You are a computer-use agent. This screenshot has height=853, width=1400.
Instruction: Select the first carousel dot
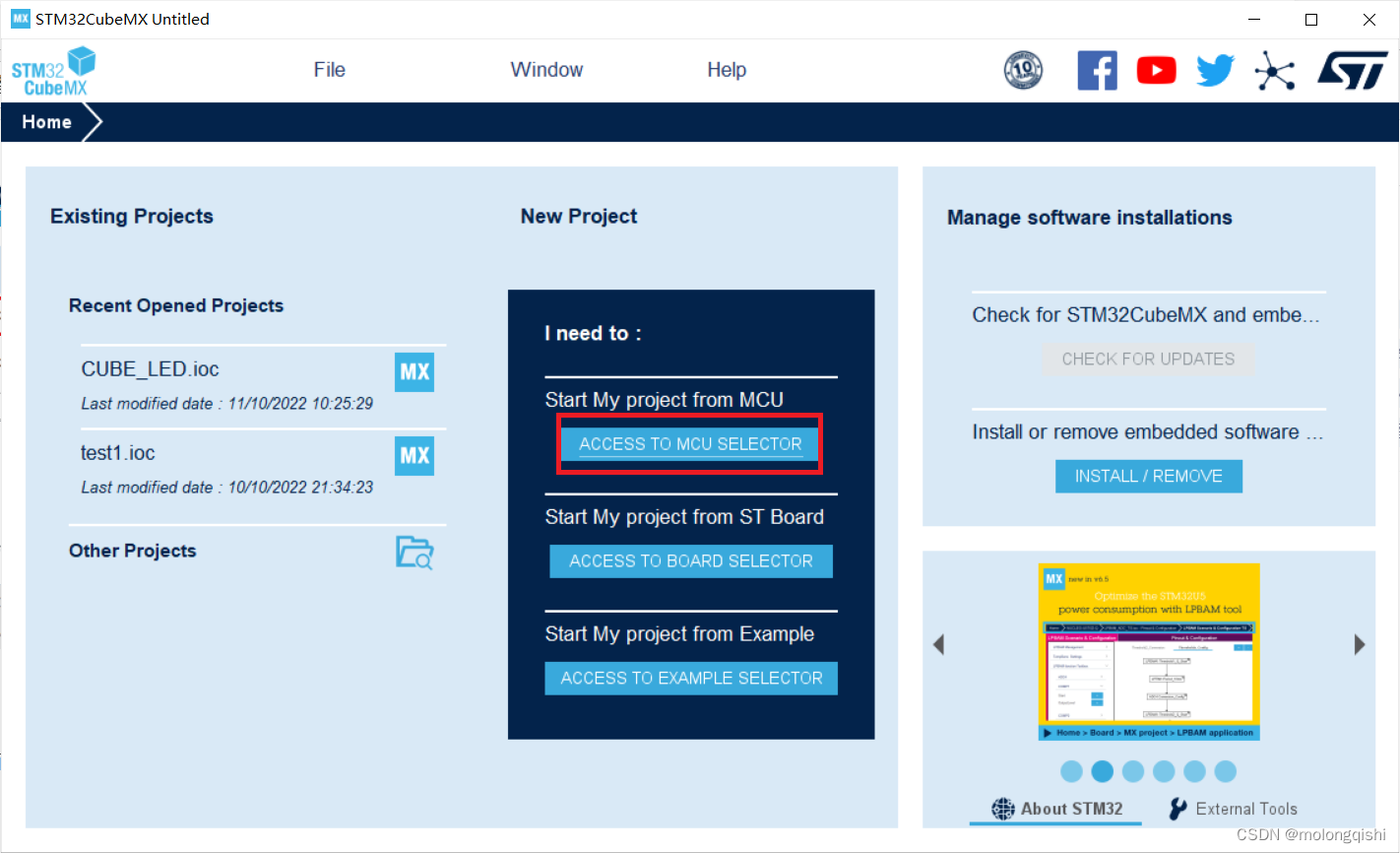[x=1072, y=771]
